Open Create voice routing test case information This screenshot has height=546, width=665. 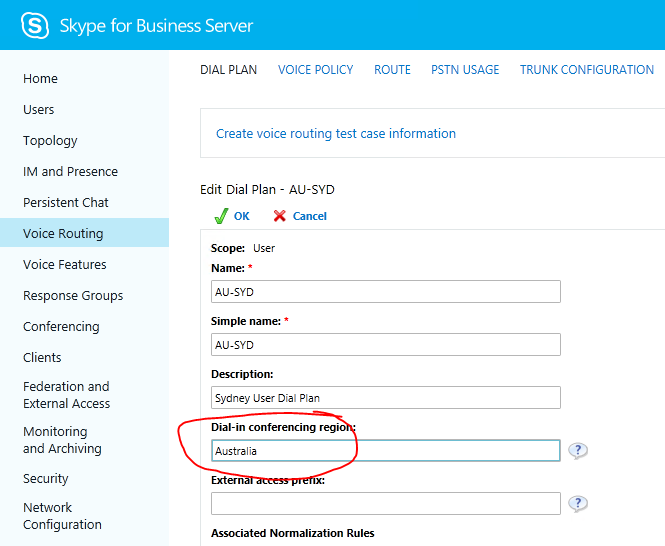click(x=336, y=134)
